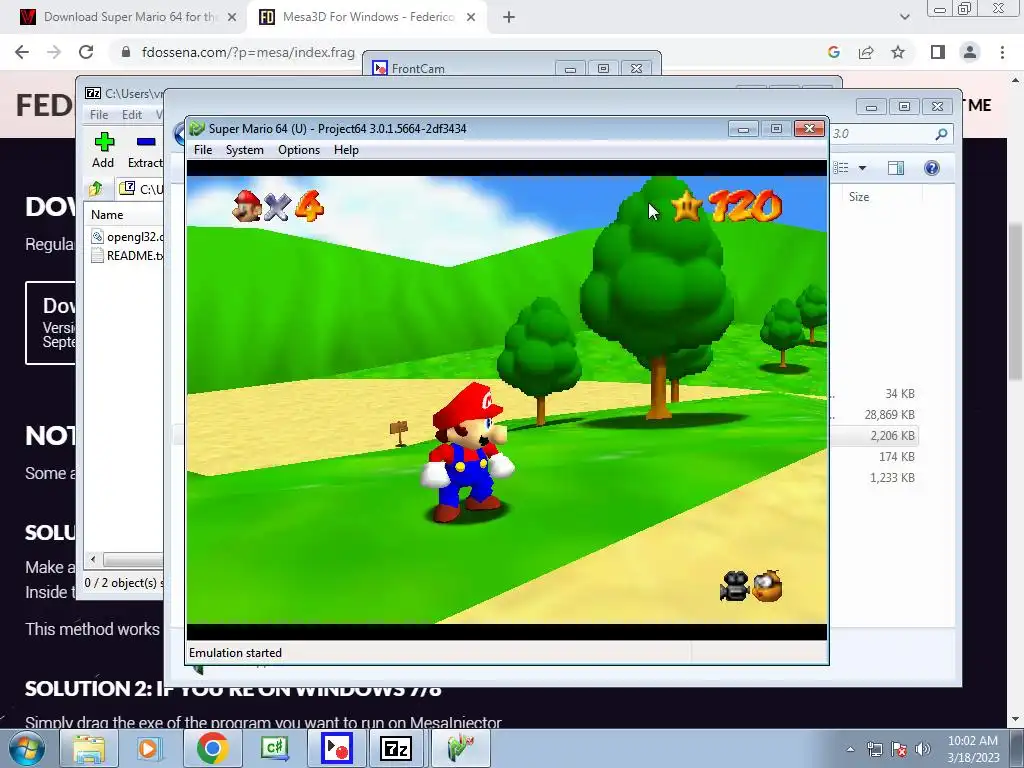Open the Windows Start button

pos(26,748)
